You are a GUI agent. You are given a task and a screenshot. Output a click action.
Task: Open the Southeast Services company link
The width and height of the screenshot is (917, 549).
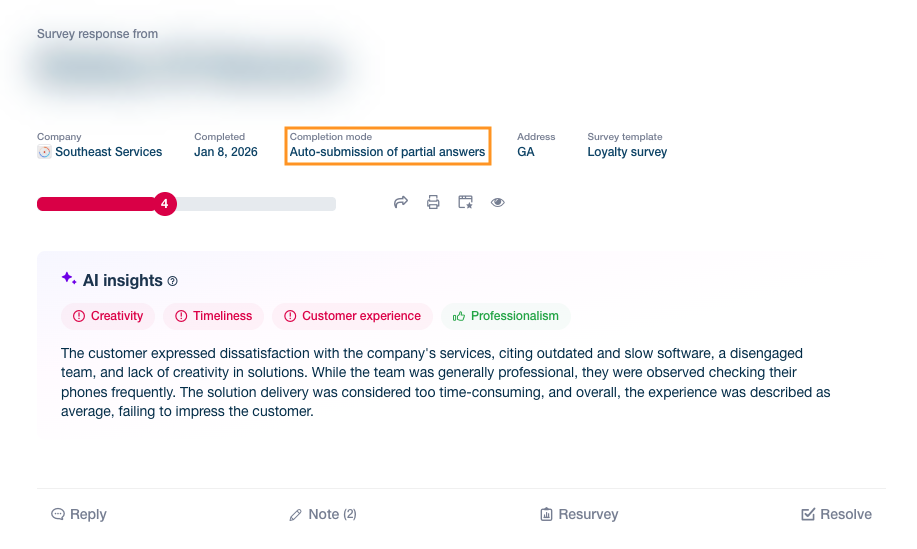[108, 153]
